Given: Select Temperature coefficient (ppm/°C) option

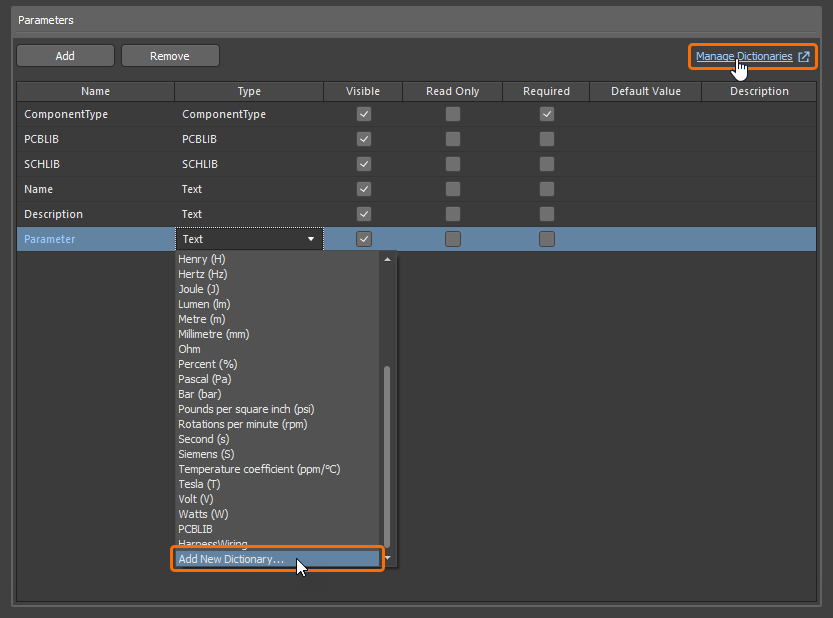Looking at the screenshot, I should tap(259, 469).
